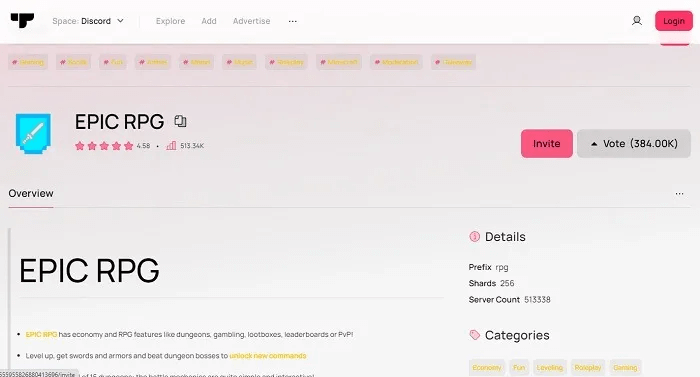Click the server count bar chart icon

click(x=171, y=146)
